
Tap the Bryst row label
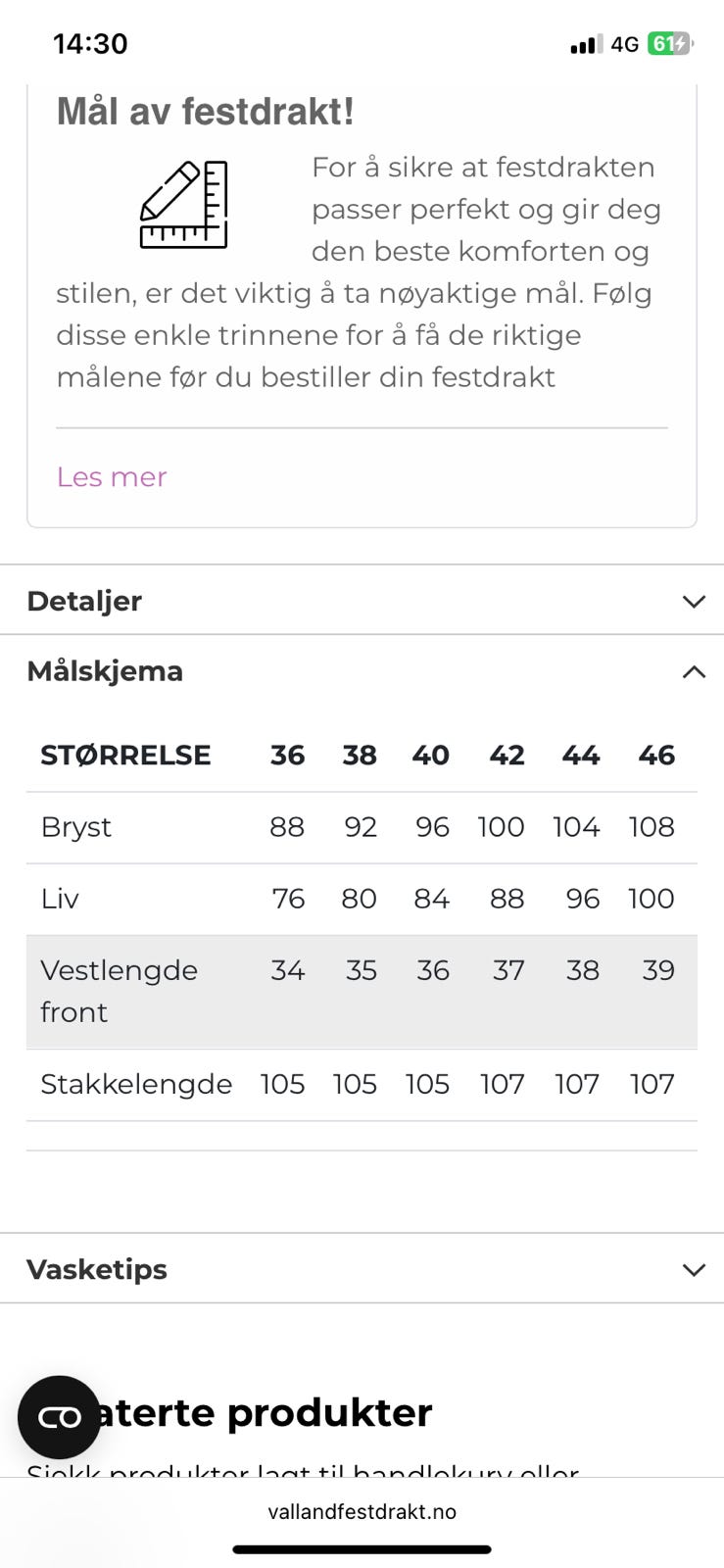click(76, 827)
